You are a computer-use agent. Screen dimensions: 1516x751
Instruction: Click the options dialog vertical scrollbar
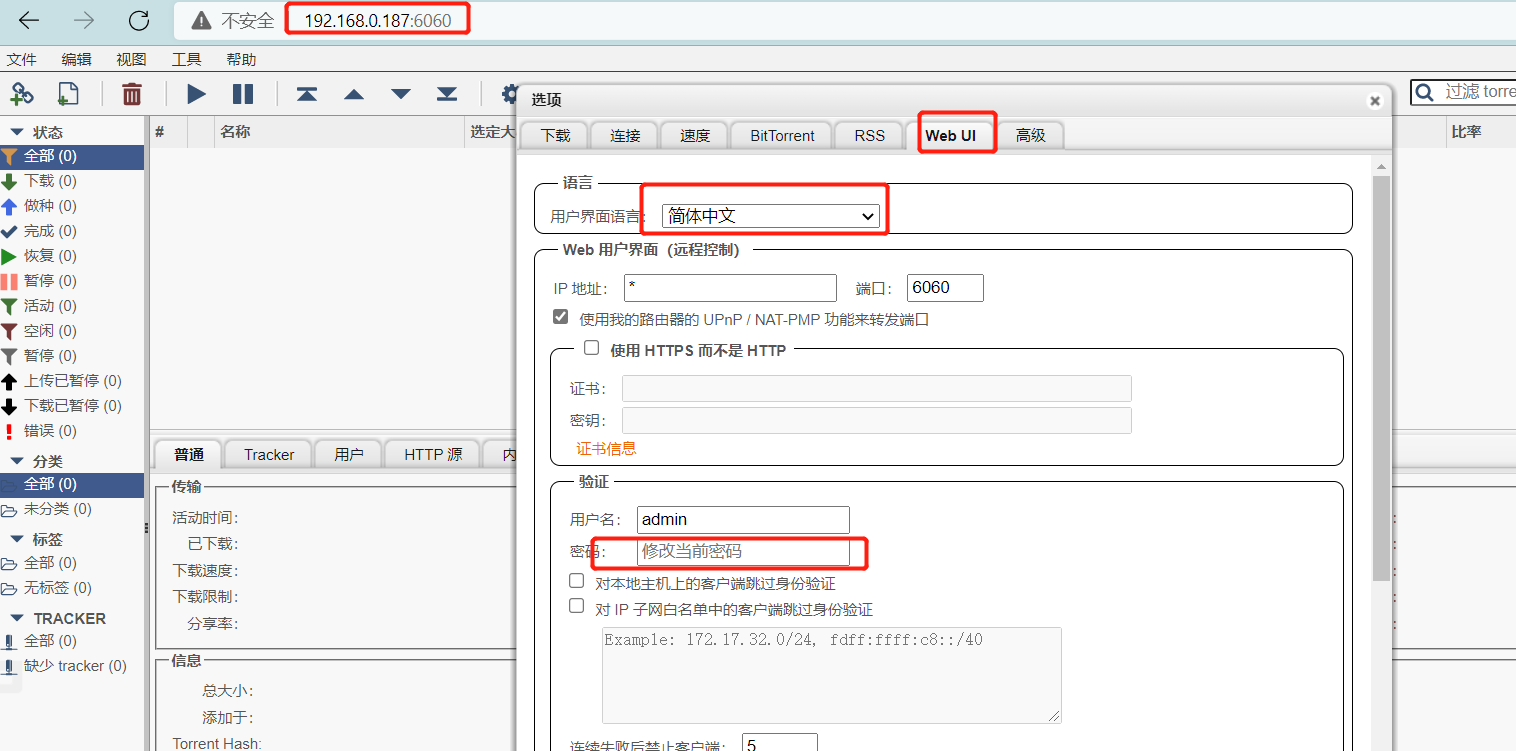pos(1381,380)
